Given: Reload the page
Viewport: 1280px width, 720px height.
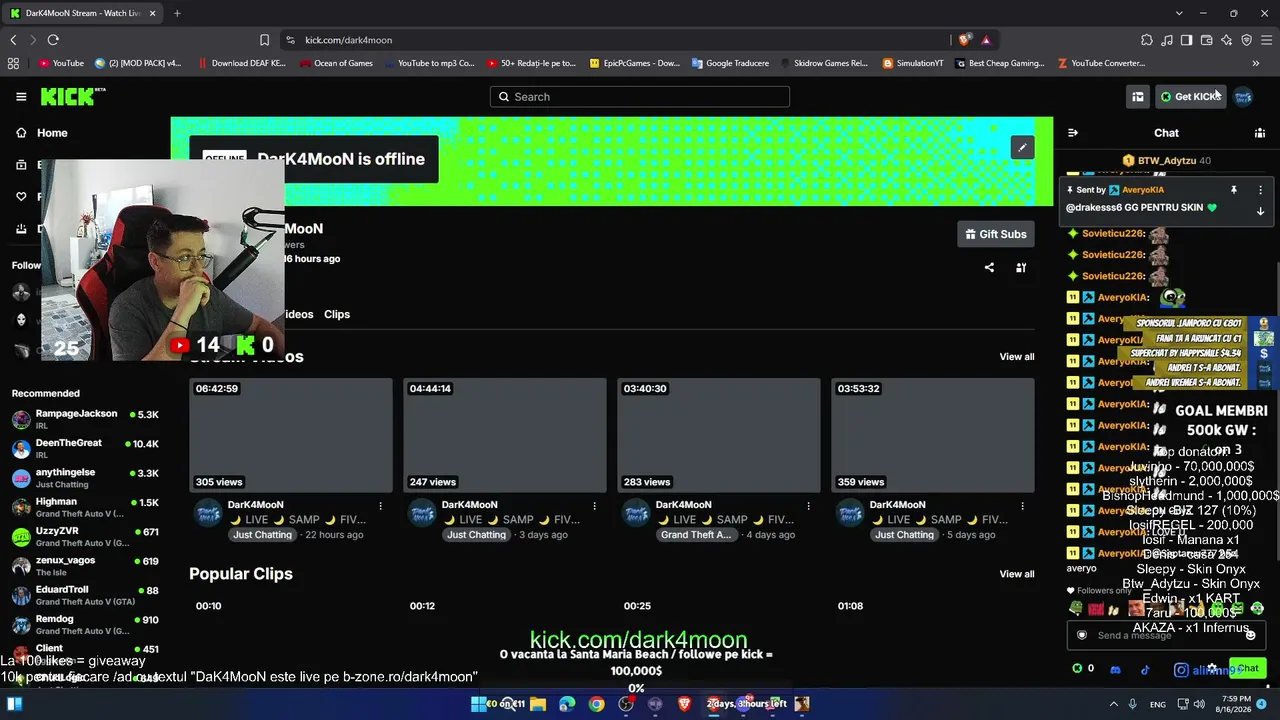Looking at the screenshot, I should [53, 40].
